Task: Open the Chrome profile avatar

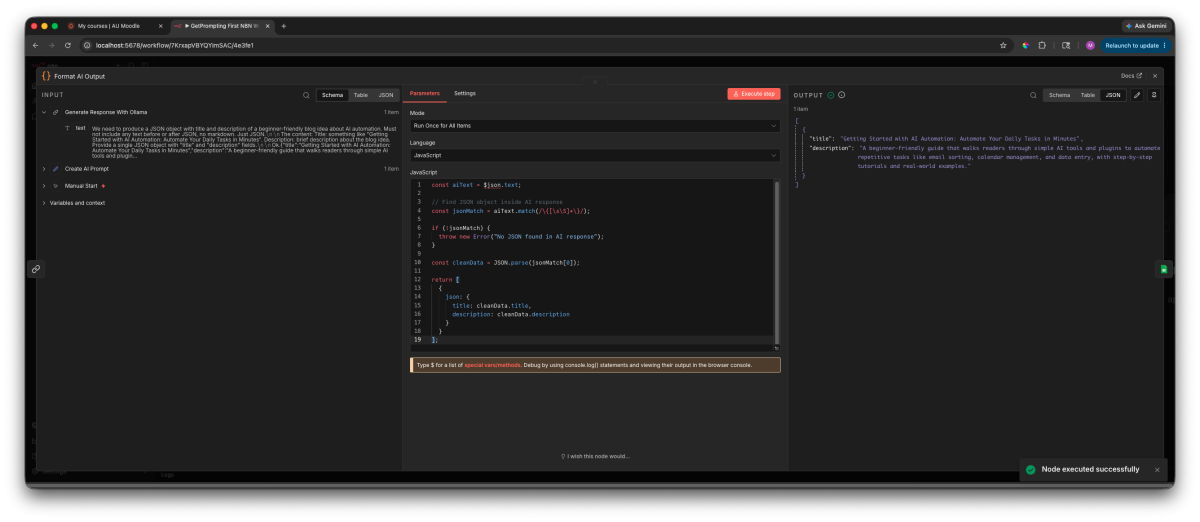Action: [x=1090, y=45]
